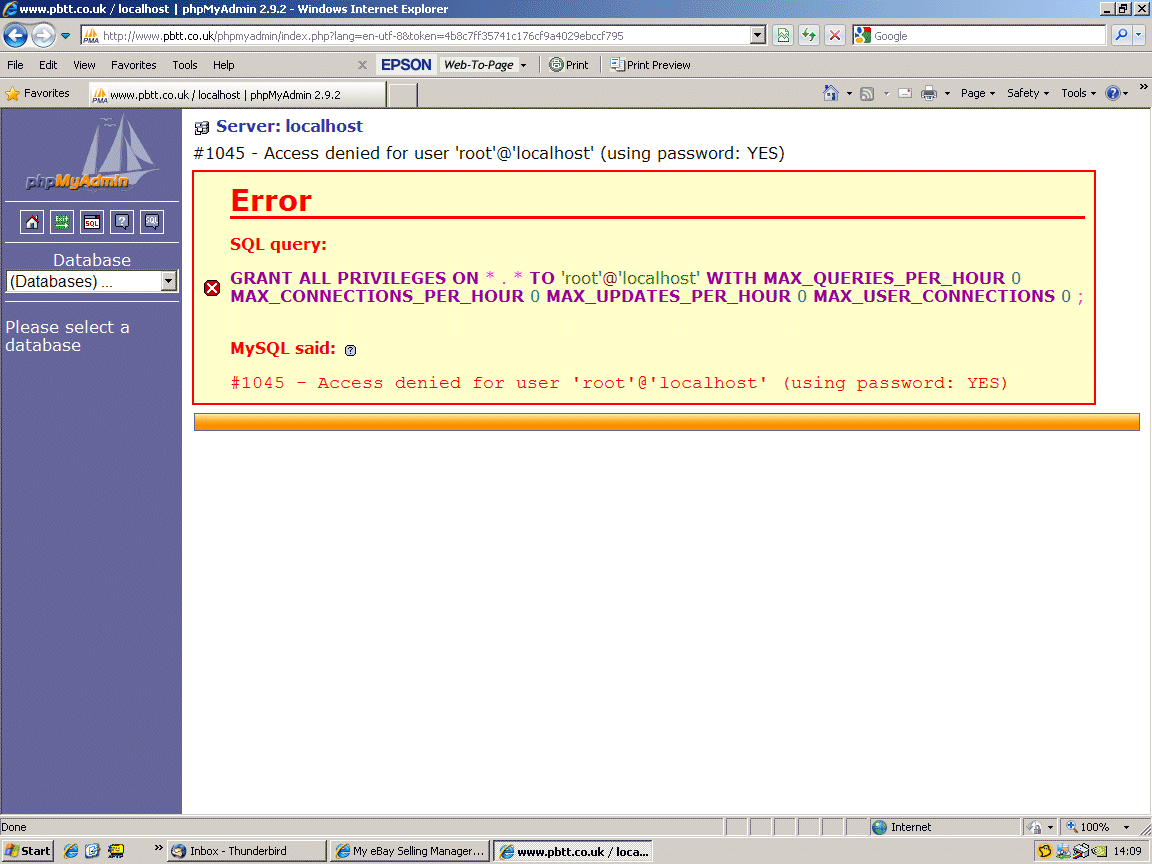Click the Protected Mode padlock status icon
The height and width of the screenshot is (864, 1152).
click(x=1034, y=827)
